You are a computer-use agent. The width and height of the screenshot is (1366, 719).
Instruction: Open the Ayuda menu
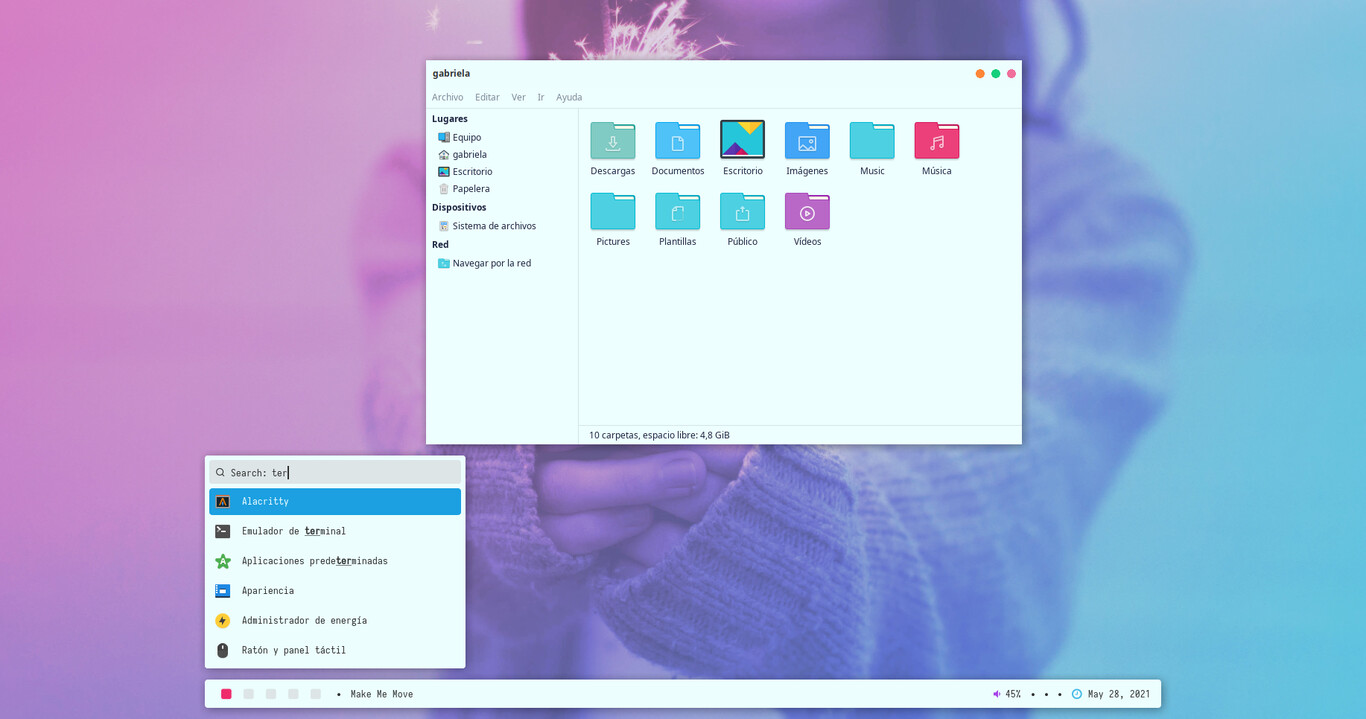[569, 97]
